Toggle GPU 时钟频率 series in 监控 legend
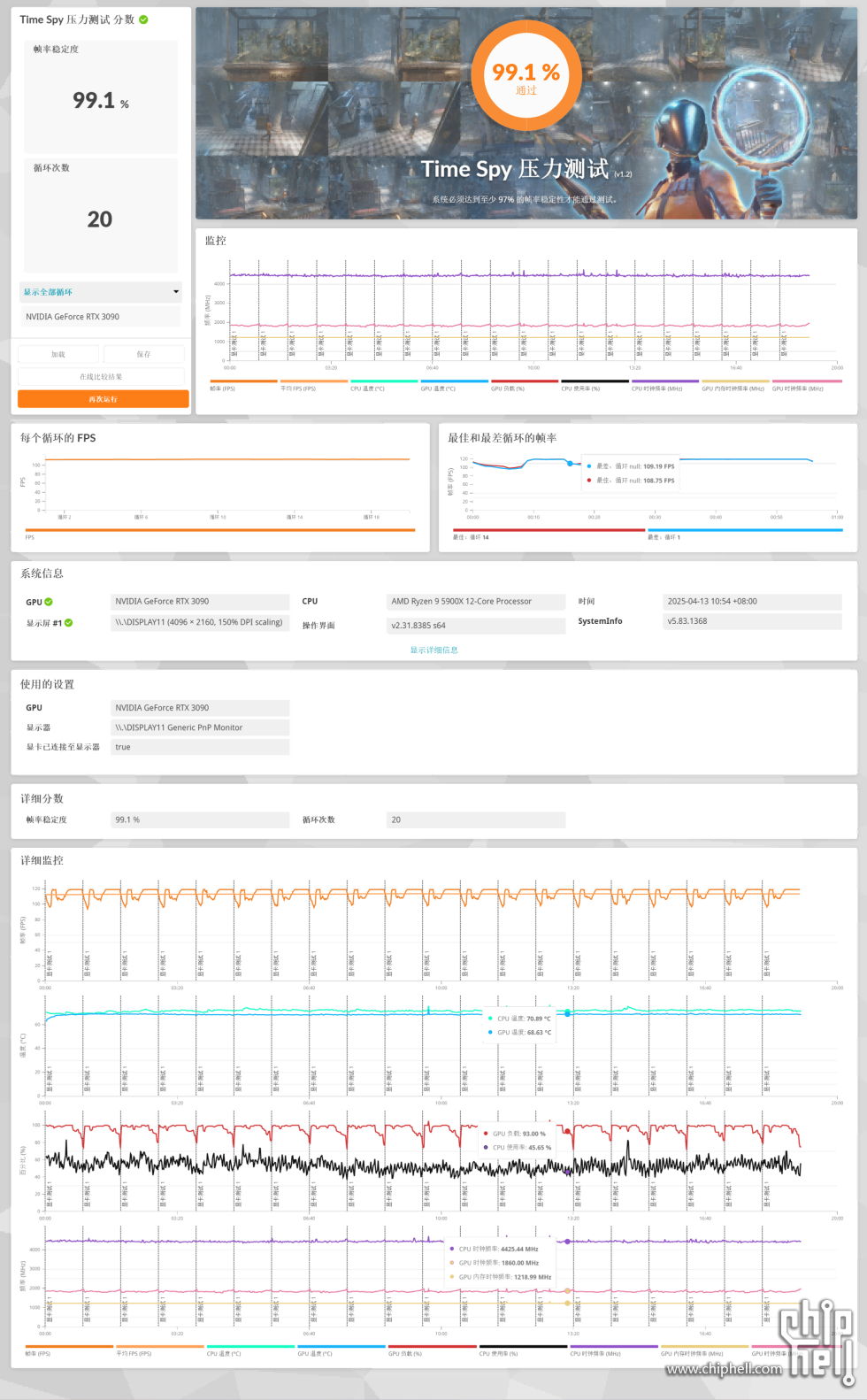867x1400 pixels. [806, 386]
